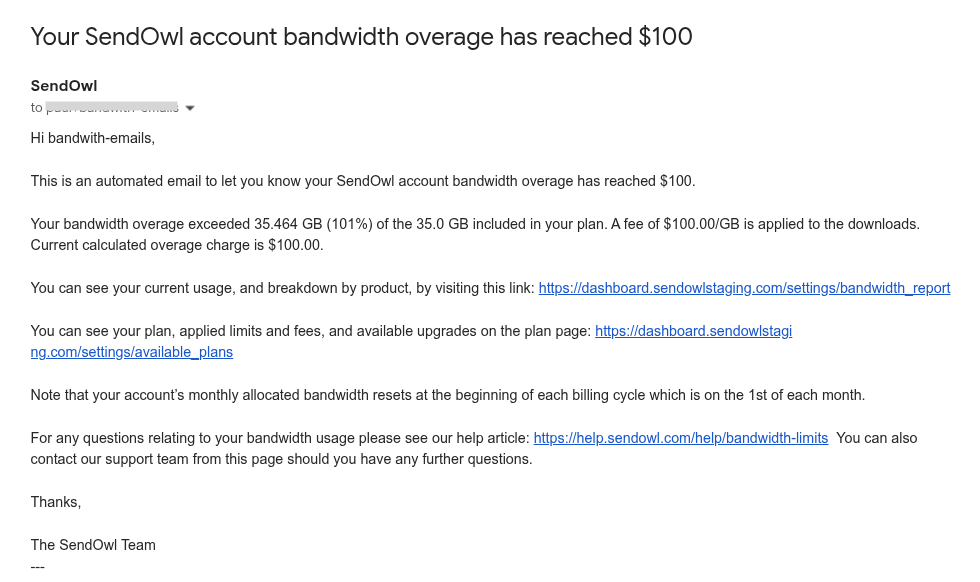Screen dimensions: 980x582
Task: Click the ng.com/settings/available_plans link, second line
Action: coord(131,352)
